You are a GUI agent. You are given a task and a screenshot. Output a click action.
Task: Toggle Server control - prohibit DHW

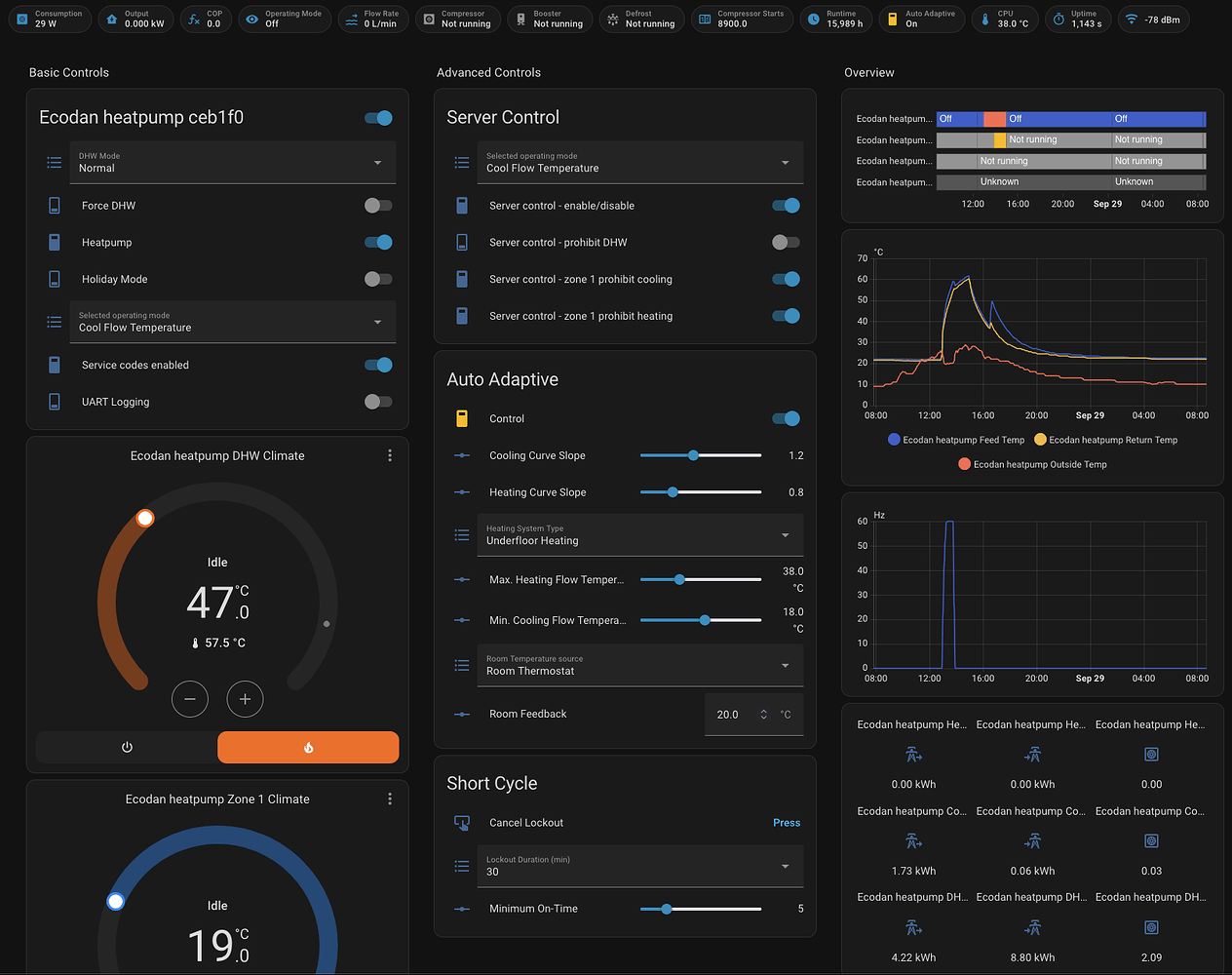tap(786, 243)
